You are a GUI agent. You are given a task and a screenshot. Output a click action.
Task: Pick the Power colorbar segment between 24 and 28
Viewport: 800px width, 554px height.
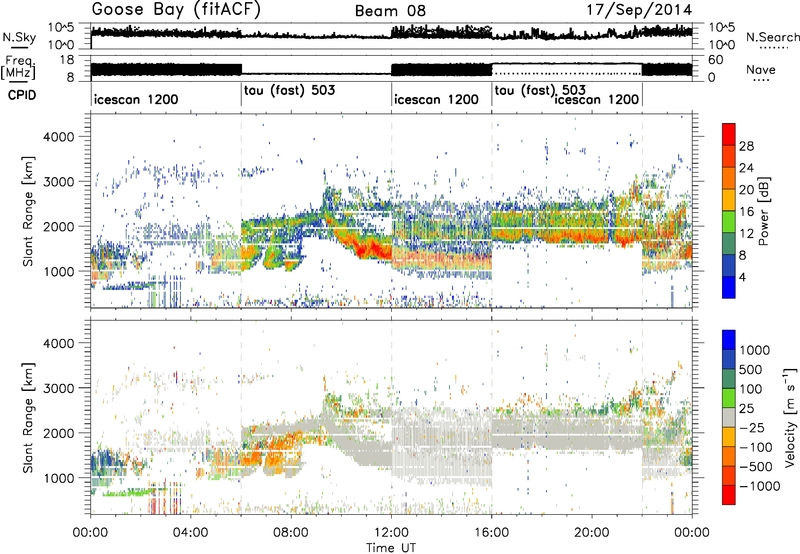pos(729,156)
